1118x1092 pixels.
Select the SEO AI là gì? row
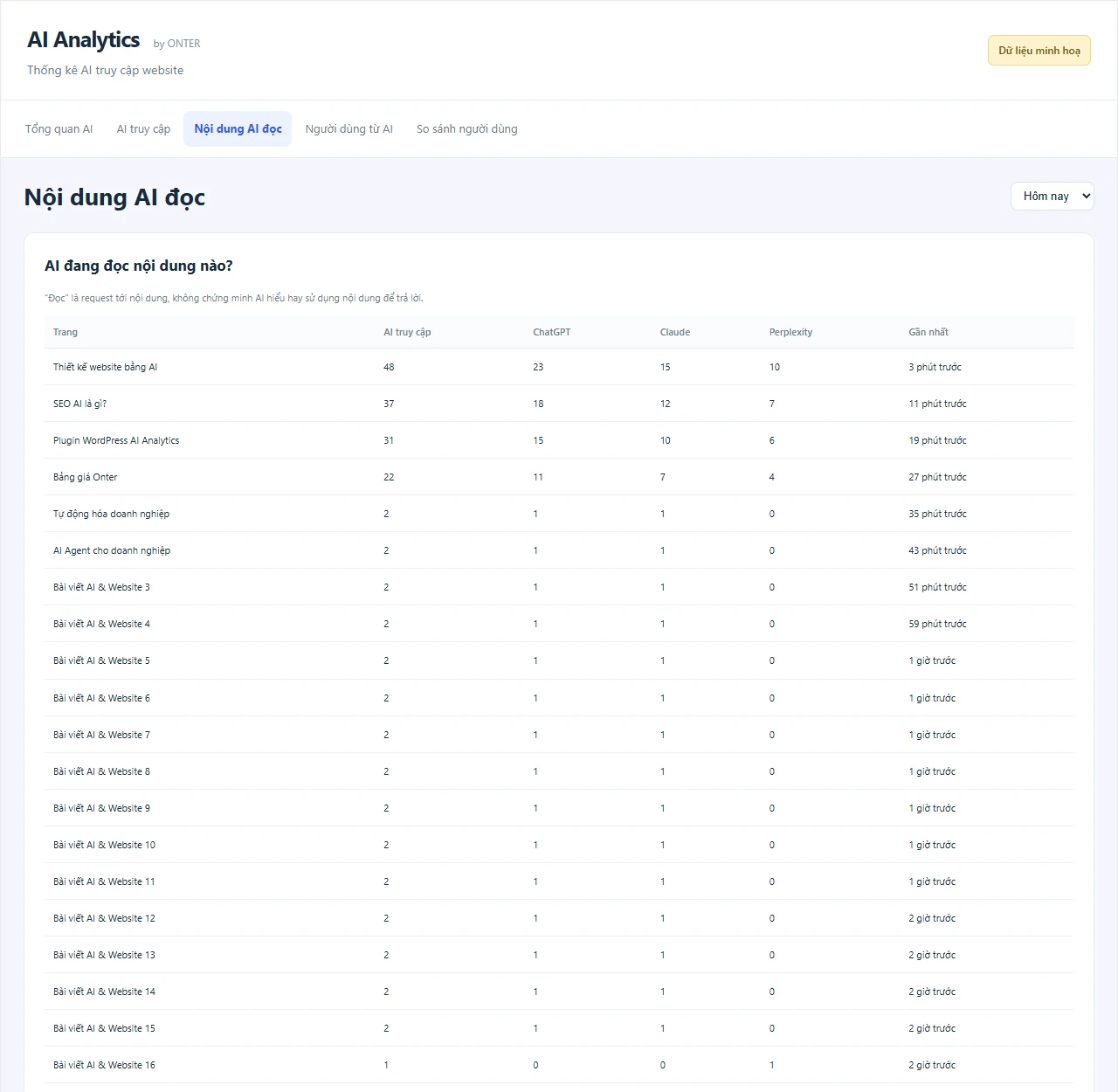pyautogui.click(x=559, y=404)
